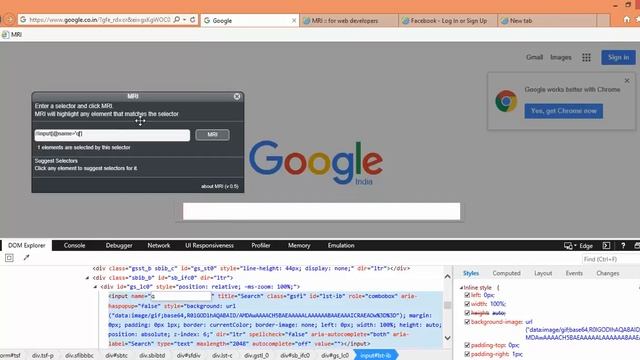640x360 pixels.
Task: Open the UI Responsiveness tab
Action: coord(209,245)
